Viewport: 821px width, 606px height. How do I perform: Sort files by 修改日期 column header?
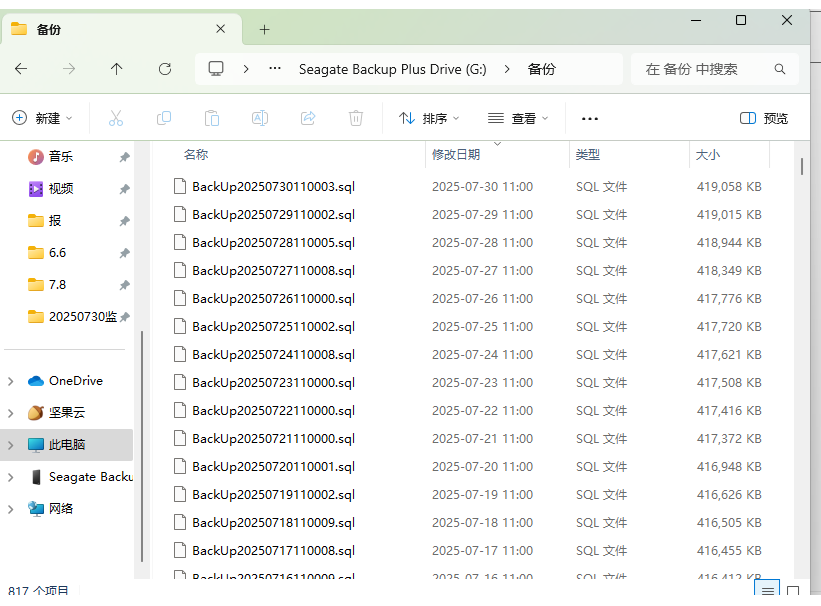tap(456, 155)
